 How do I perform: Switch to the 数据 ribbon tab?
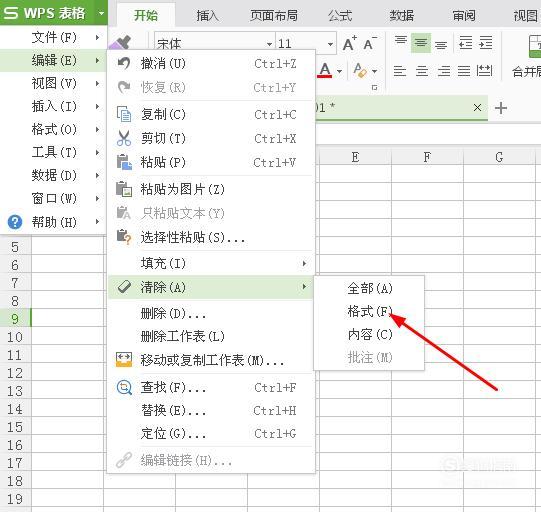coord(402,15)
